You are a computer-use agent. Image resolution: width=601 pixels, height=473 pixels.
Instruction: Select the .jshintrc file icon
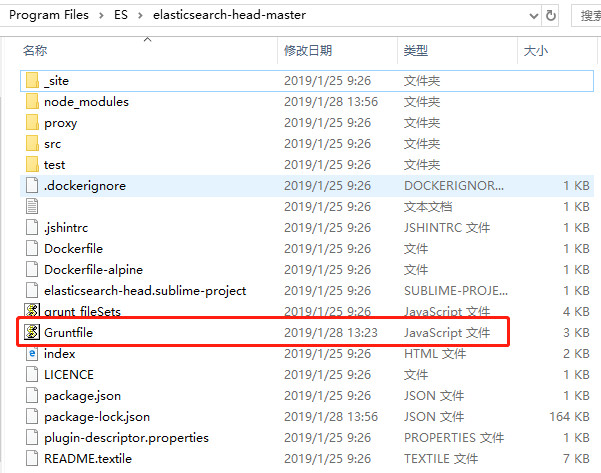point(32,227)
